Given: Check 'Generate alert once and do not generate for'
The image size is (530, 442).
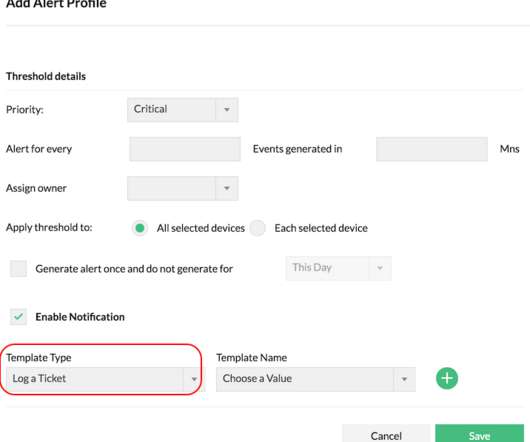Looking at the screenshot, I should 18,269.
